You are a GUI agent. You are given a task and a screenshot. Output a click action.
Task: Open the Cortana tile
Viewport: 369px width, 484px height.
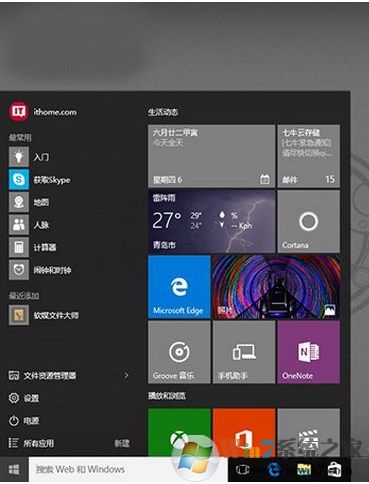309,221
